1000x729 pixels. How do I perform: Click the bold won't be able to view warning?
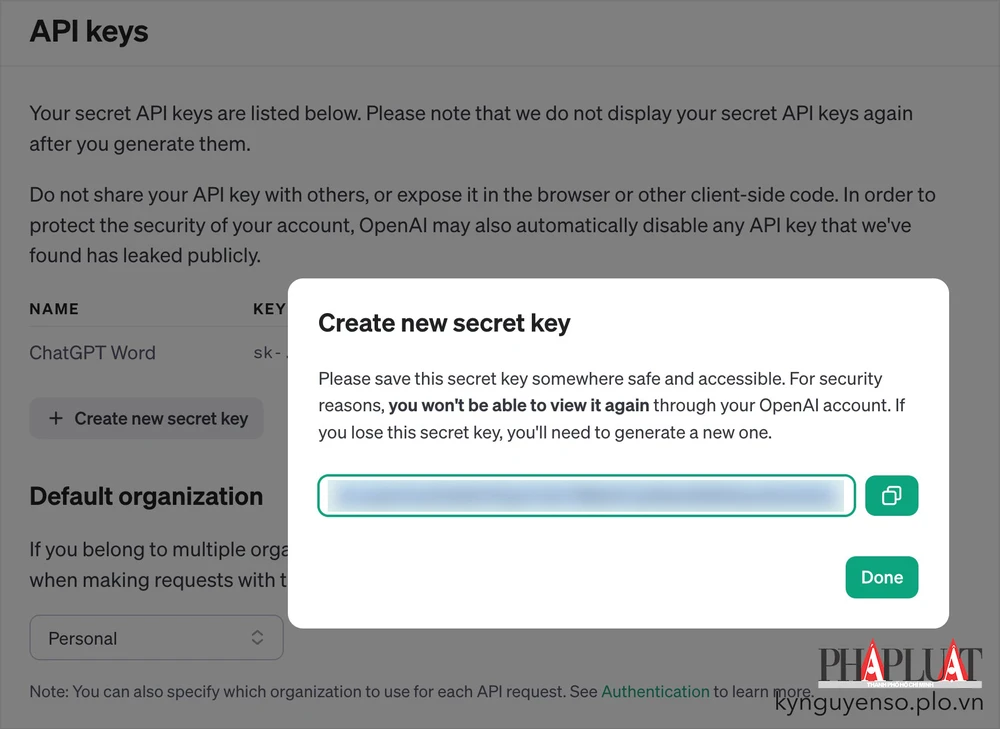pyautogui.click(x=519, y=406)
